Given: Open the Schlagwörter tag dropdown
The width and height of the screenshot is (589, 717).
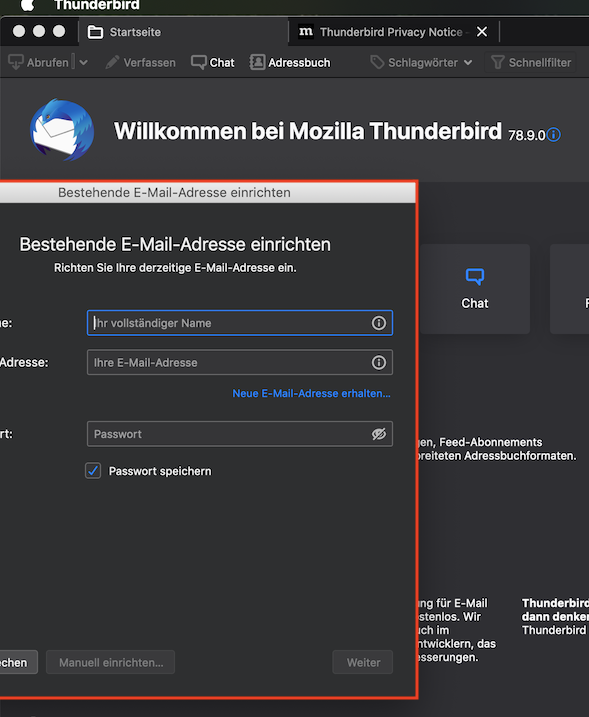Looking at the screenshot, I should tap(421, 62).
